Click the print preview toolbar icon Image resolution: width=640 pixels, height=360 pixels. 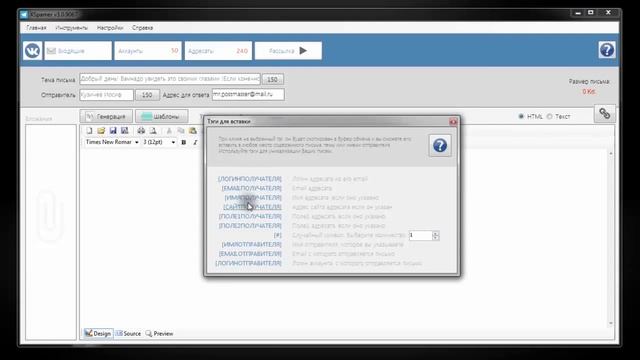[153, 131]
